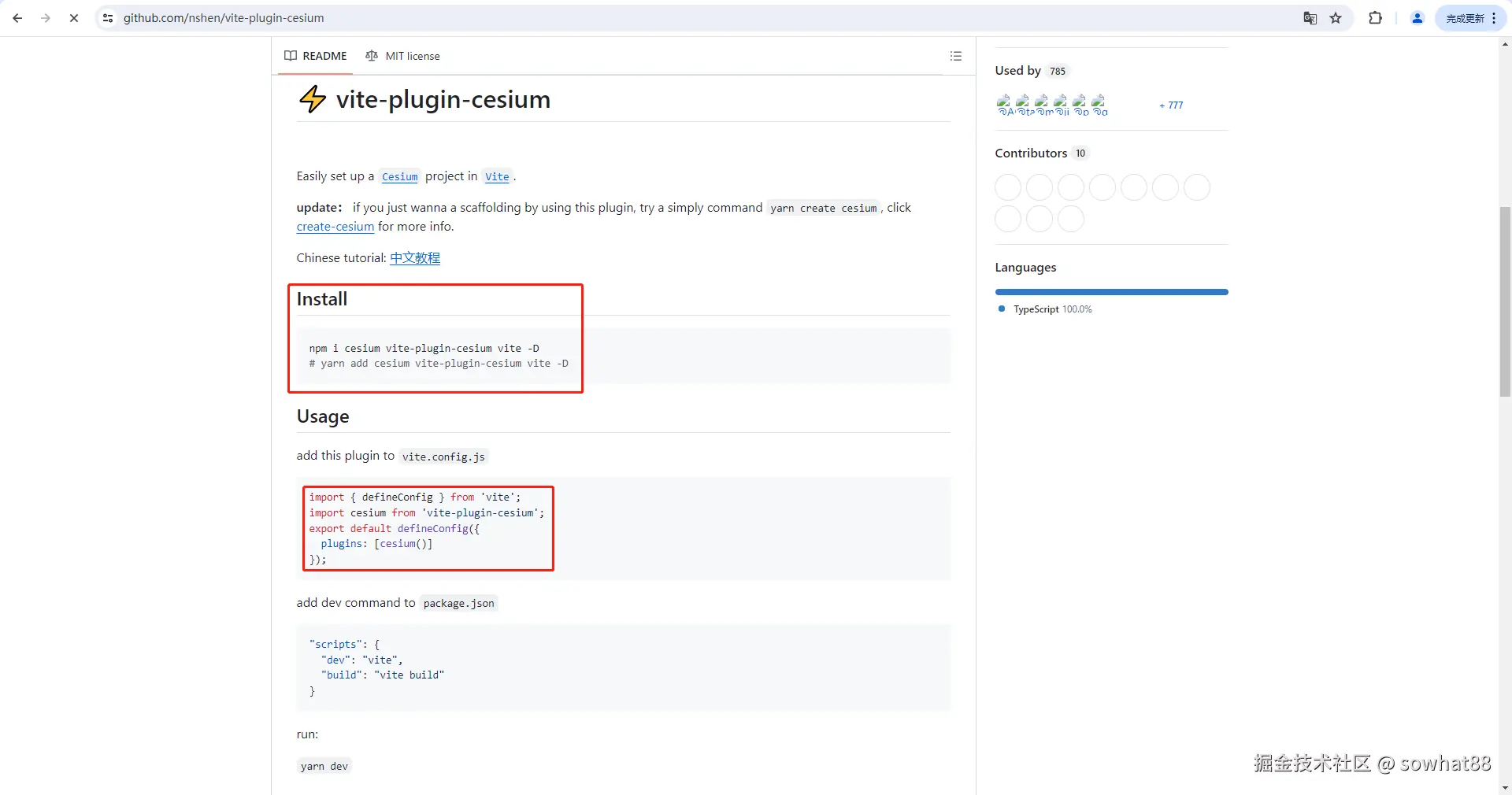Open the Contributors section heading
Image resolution: width=1512 pixels, height=795 pixels.
(x=1030, y=153)
